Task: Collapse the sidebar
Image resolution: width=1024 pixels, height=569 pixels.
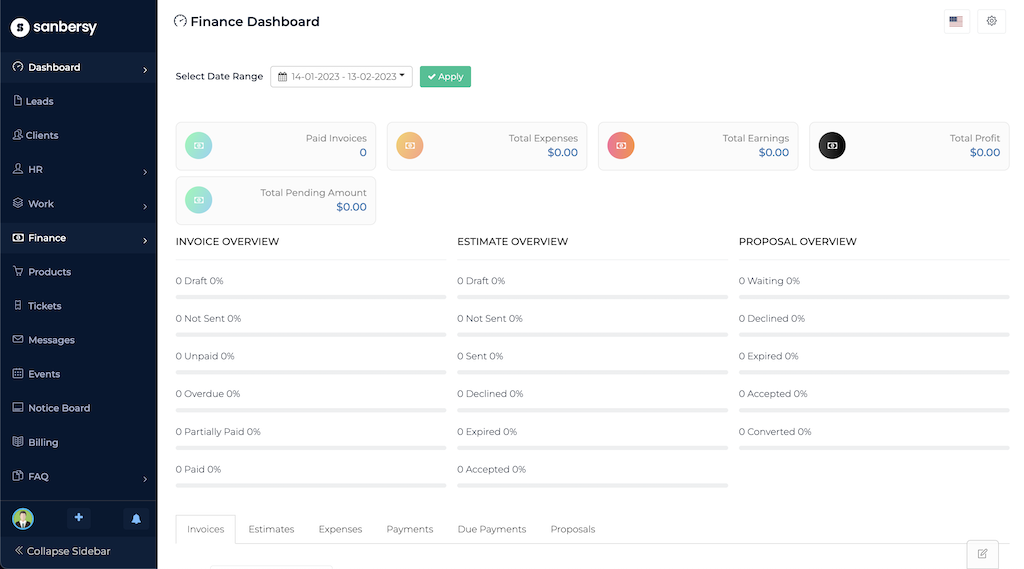Action: click(63, 551)
